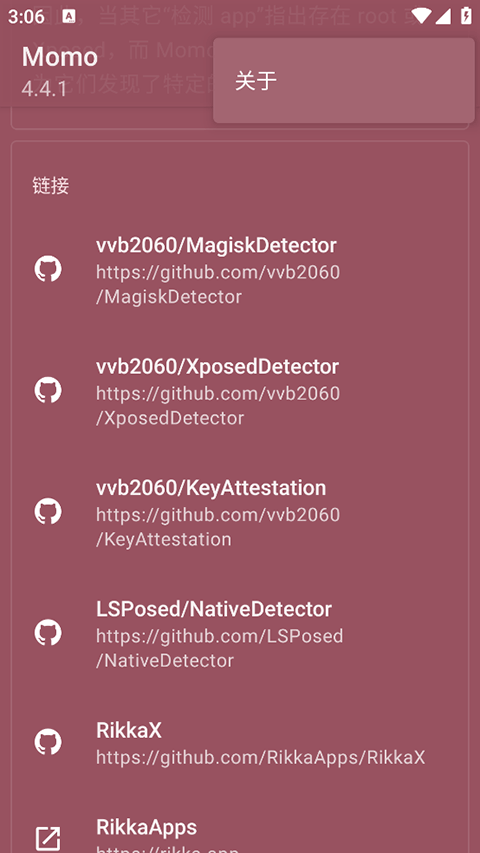
Task: Open the vvb2060/MagiskDetector title
Action: pyautogui.click(x=216, y=245)
